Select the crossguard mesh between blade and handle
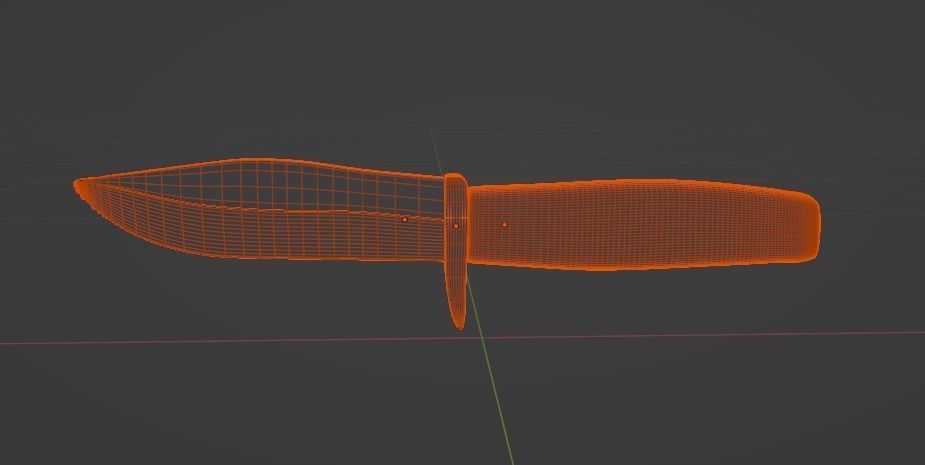Image resolution: width=925 pixels, height=465 pixels. click(455, 251)
